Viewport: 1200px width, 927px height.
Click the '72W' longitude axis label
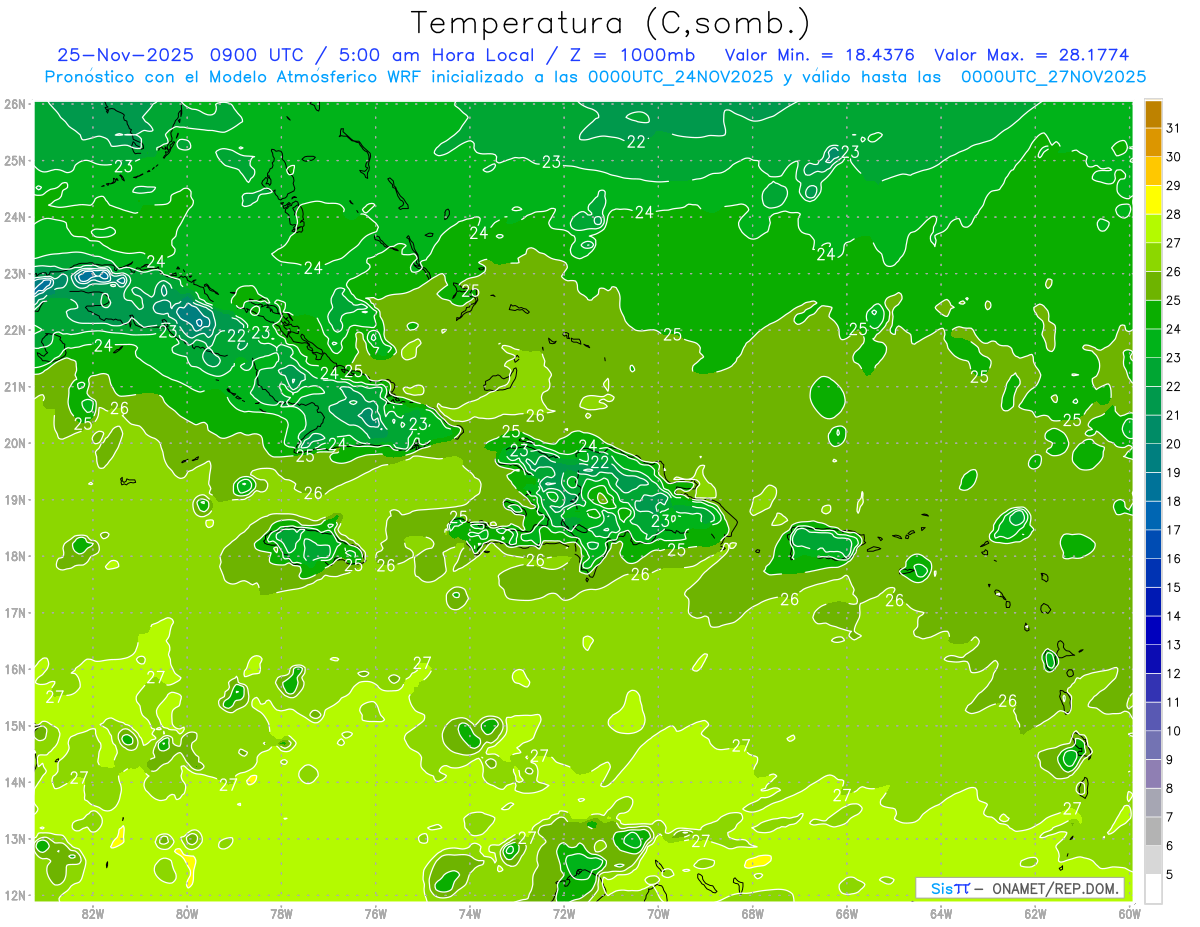click(564, 913)
